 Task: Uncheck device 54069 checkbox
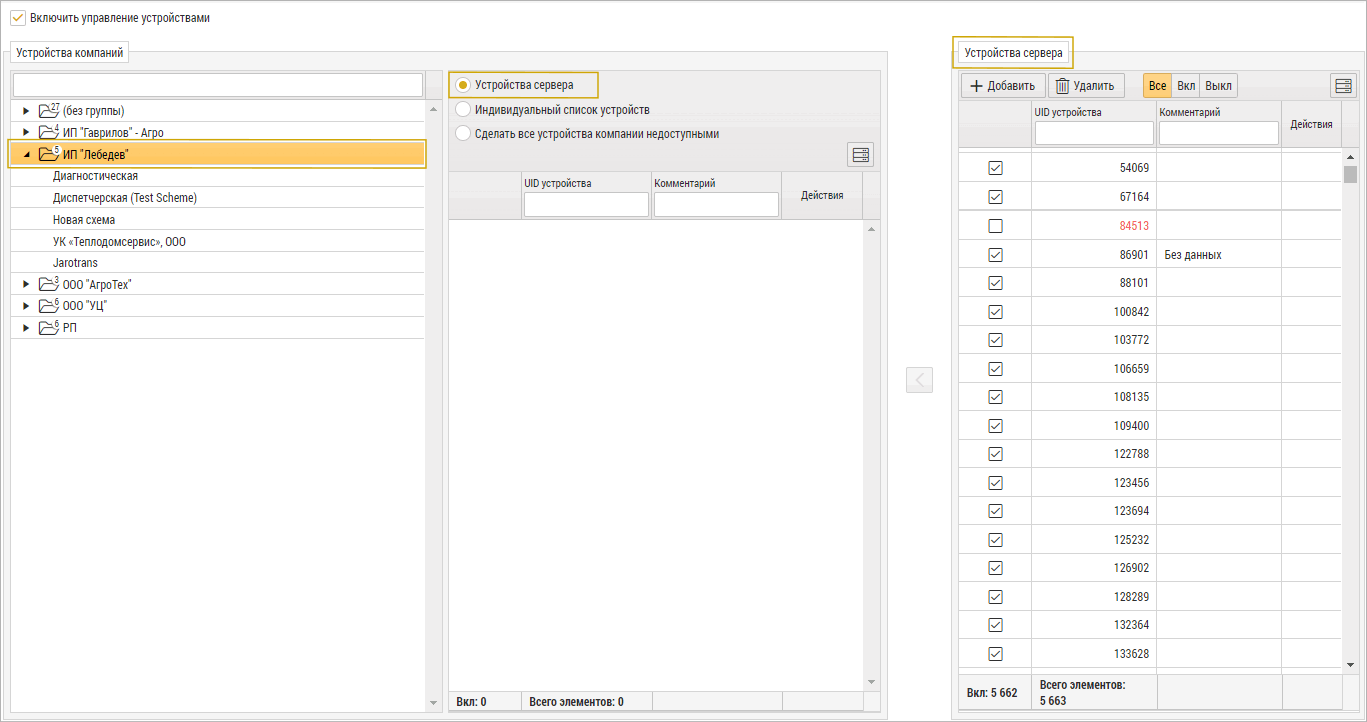point(995,168)
